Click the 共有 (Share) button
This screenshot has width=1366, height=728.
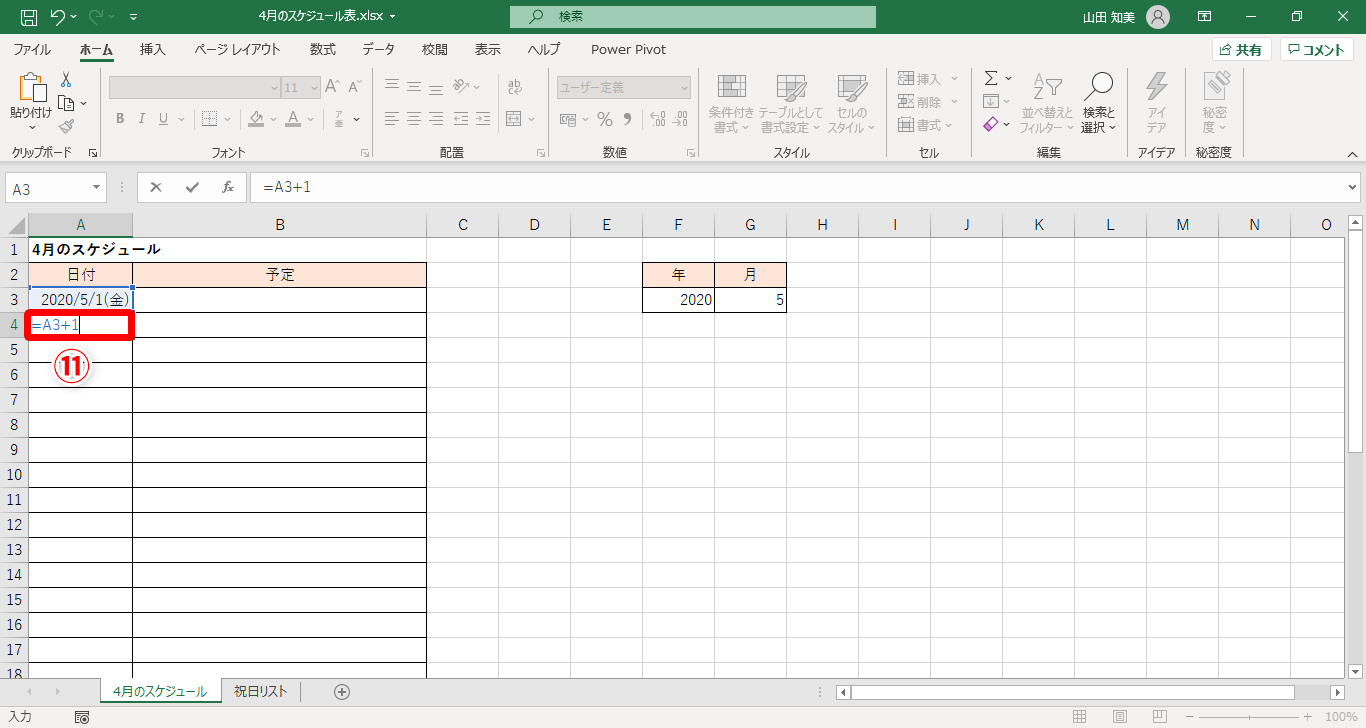1241,50
